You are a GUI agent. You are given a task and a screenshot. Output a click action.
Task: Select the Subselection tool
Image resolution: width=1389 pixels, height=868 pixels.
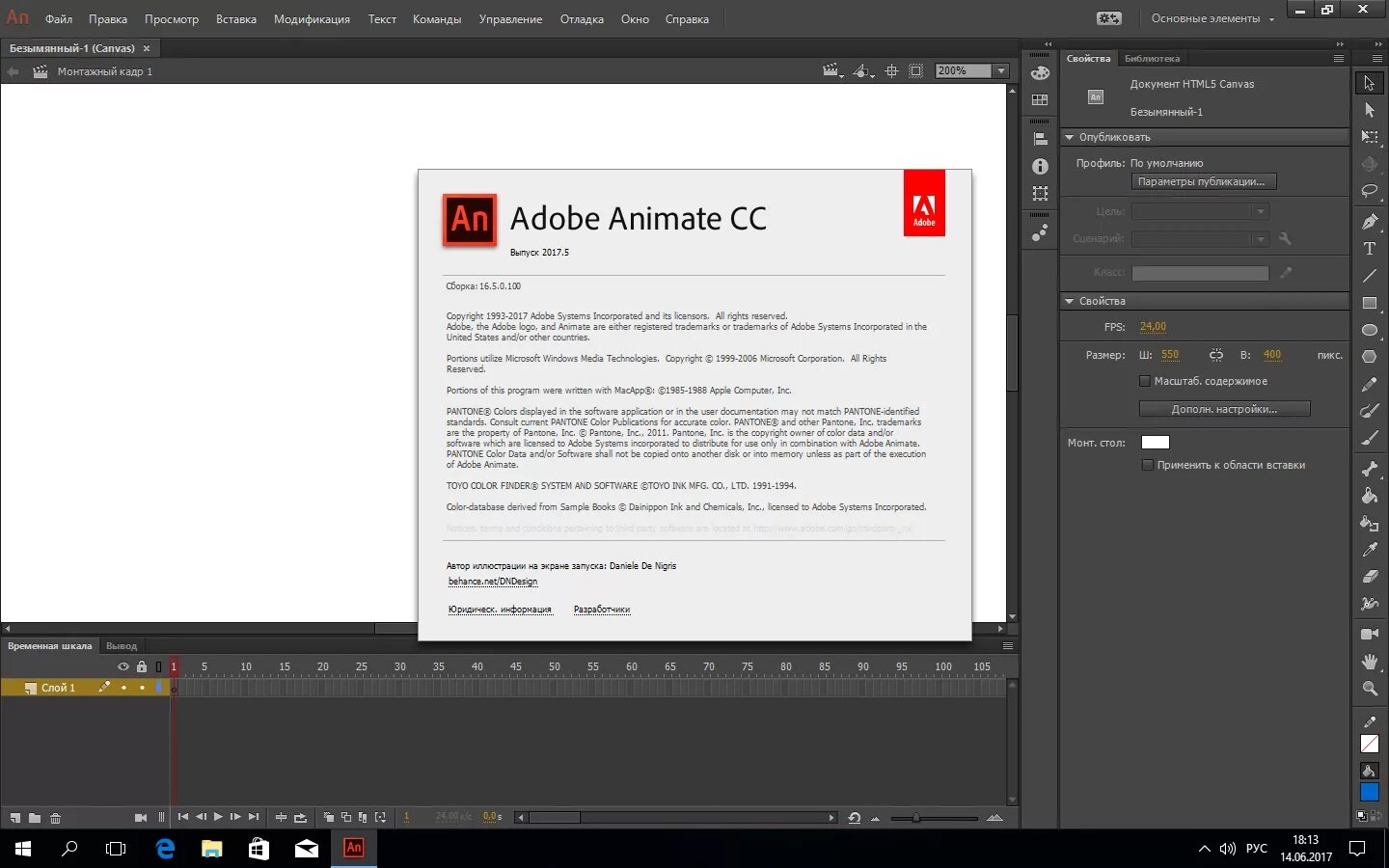click(1370, 110)
